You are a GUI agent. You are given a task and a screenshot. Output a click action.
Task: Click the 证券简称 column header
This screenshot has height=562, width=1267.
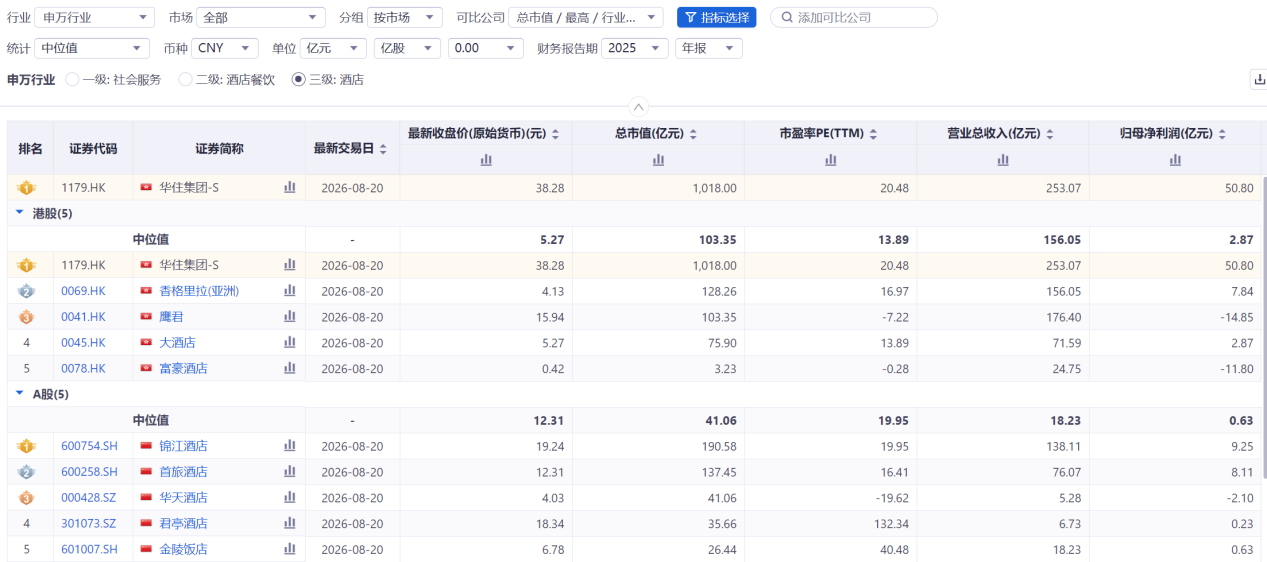pyautogui.click(x=219, y=148)
